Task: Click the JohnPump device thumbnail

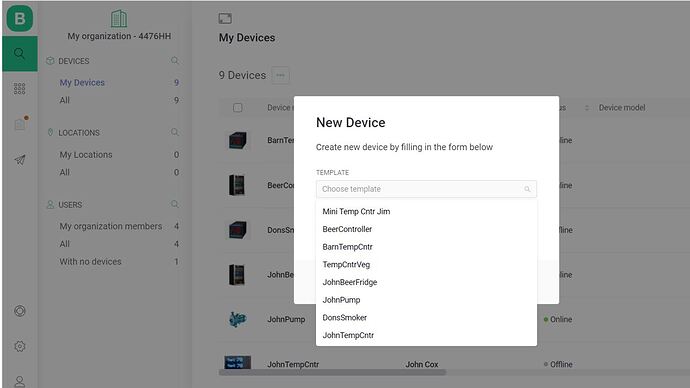Action: click(238, 319)
